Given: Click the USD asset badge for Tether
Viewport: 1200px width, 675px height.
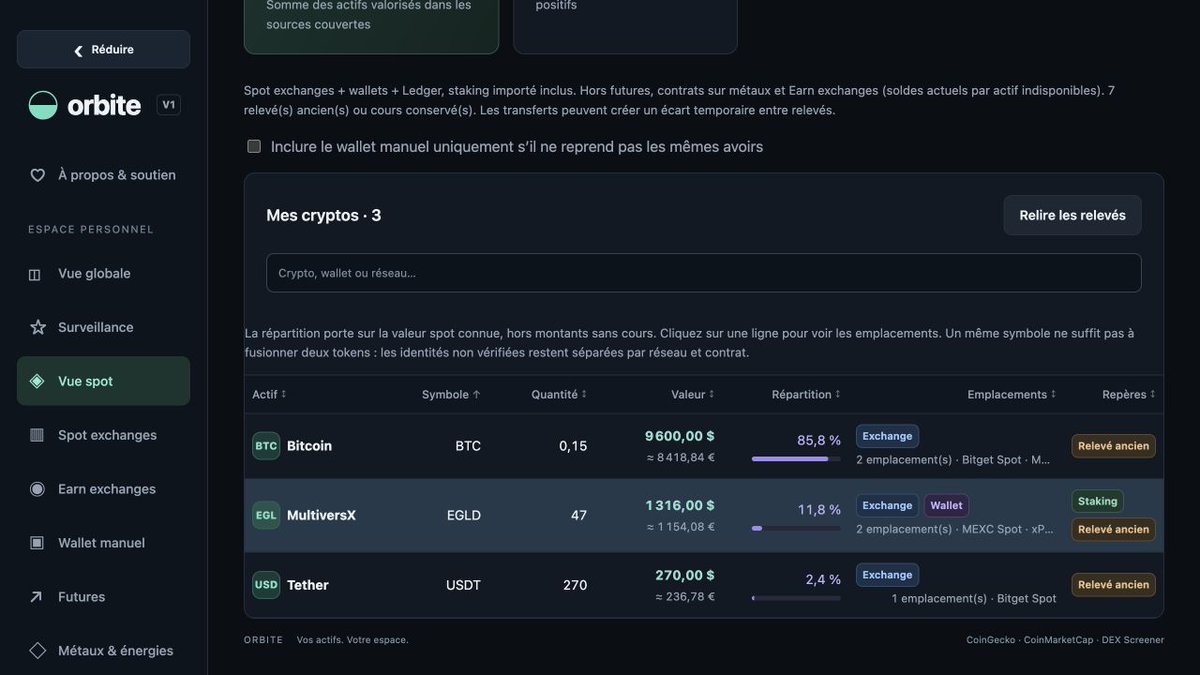Looking at the screenshot, I should 266,585.
